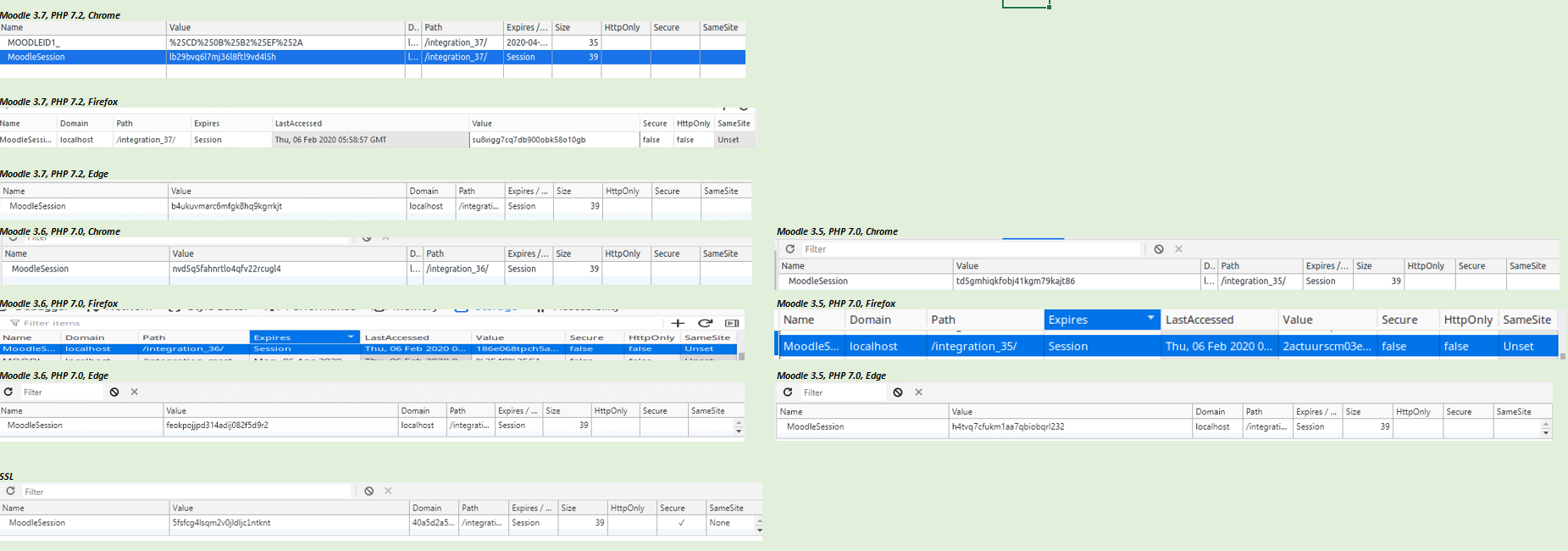
Task: Click 'Filter items' field in Moodle 3.6 Firefox section
Action: (x=53, y=323)
